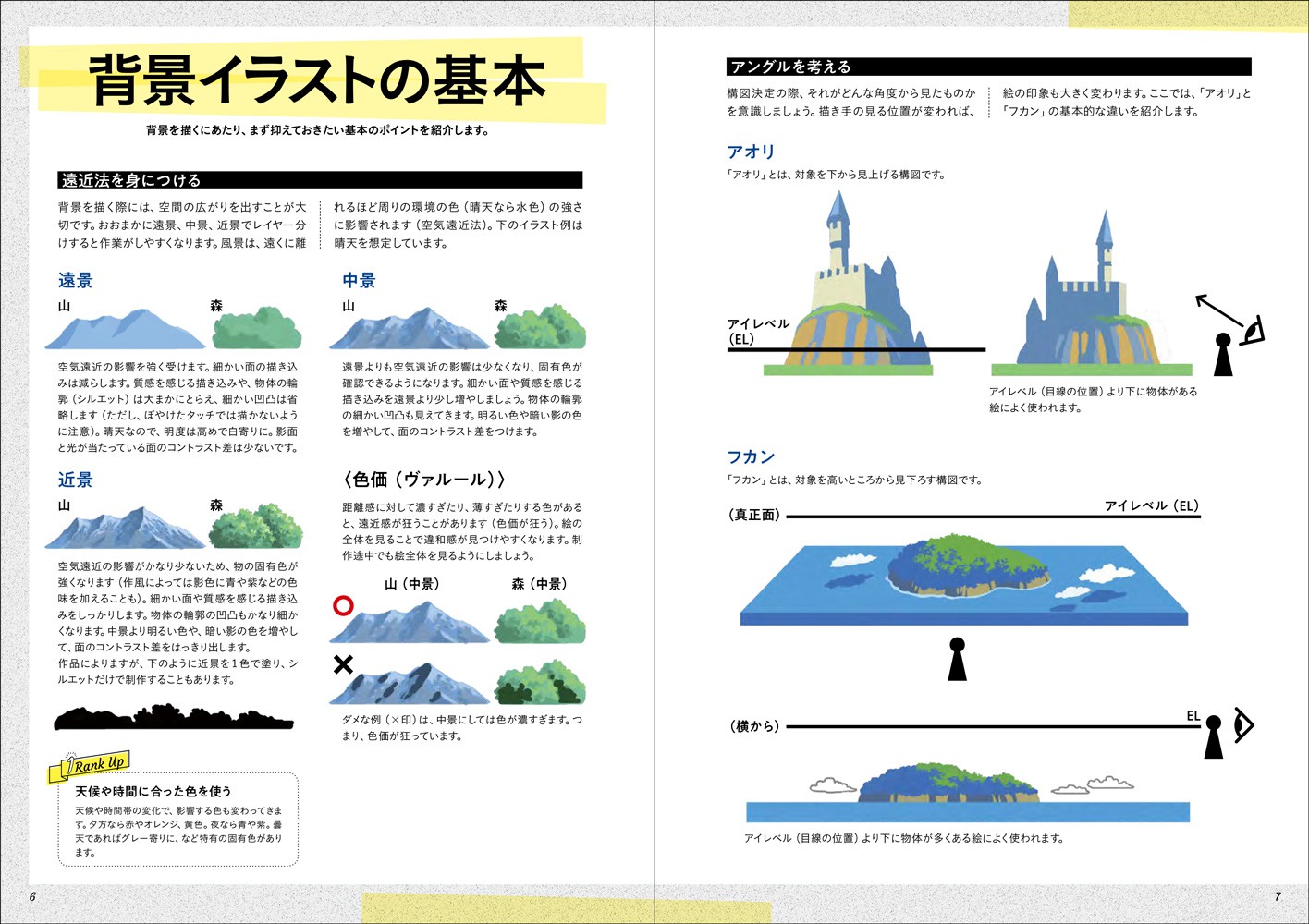Click the 〈色価（ヴァルール）〉 heading
1309x924 pixels.
(x=424, y=480)
